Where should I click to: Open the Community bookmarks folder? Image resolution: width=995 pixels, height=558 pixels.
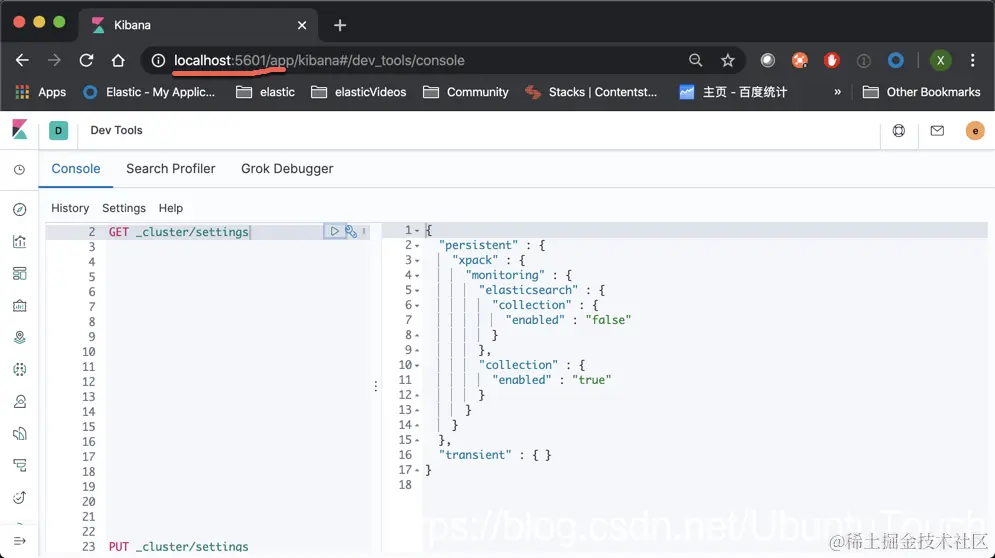[466, 92]
